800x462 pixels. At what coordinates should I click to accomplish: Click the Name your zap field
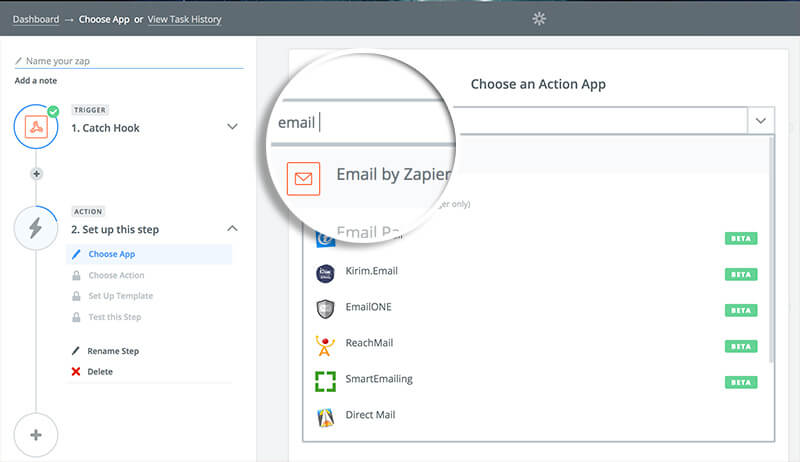(x=129, y=61)
